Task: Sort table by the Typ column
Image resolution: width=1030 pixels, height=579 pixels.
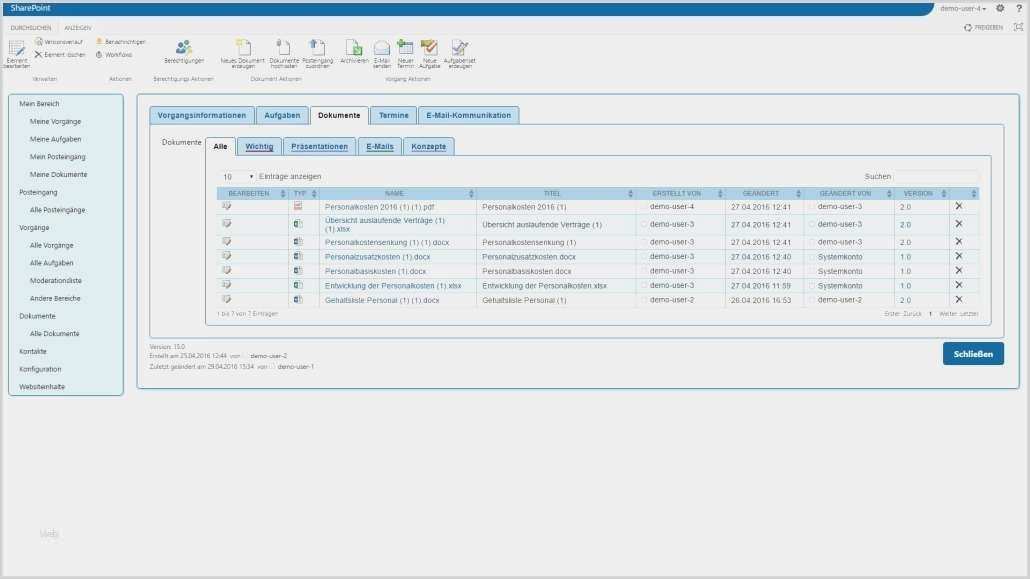Action: coord(304,193)
